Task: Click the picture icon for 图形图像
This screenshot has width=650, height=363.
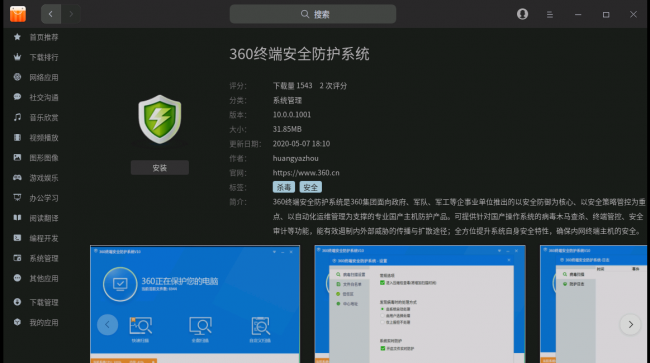Action: coord(17,157)
